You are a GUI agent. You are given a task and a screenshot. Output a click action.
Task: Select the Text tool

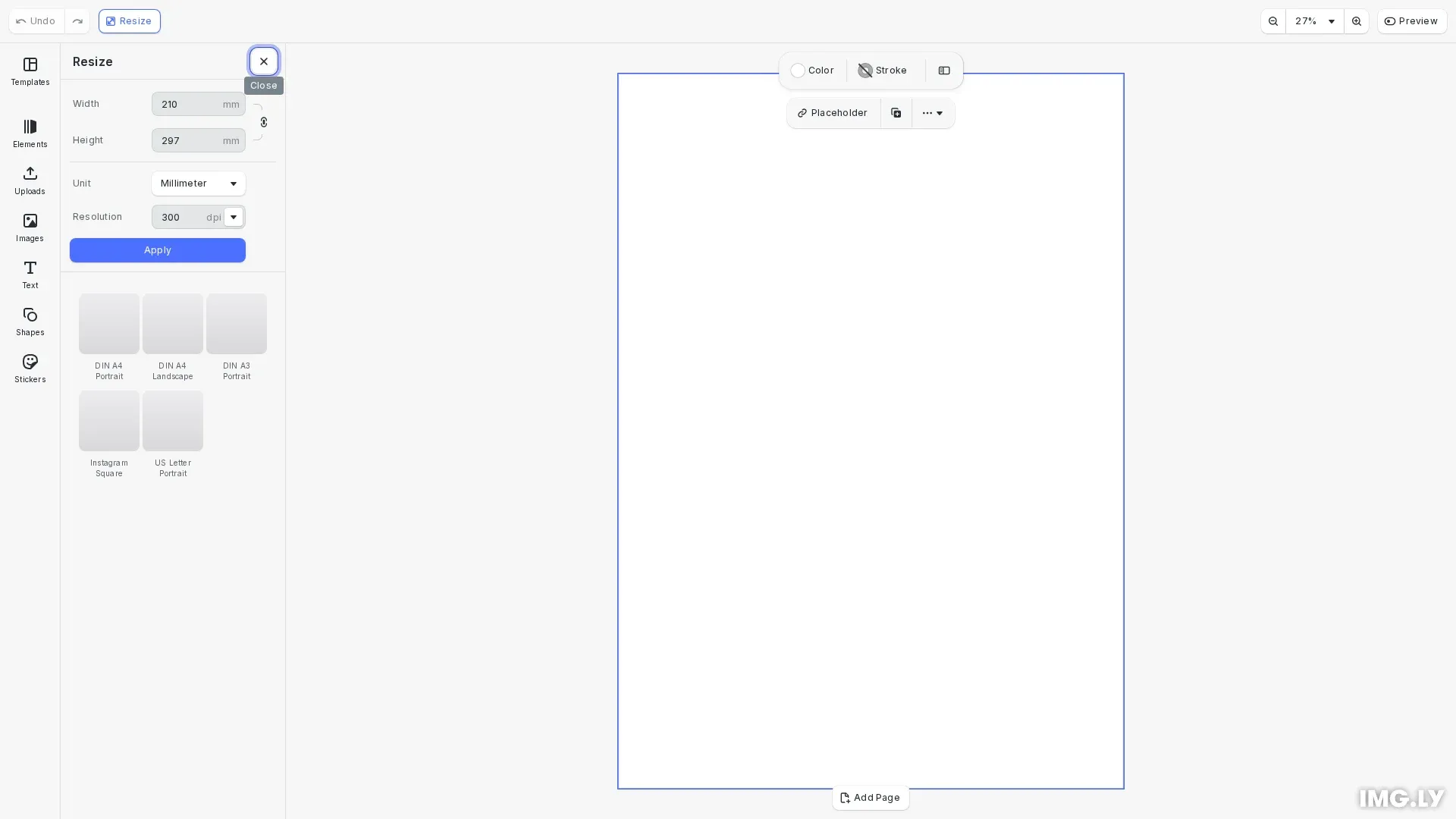30,275
